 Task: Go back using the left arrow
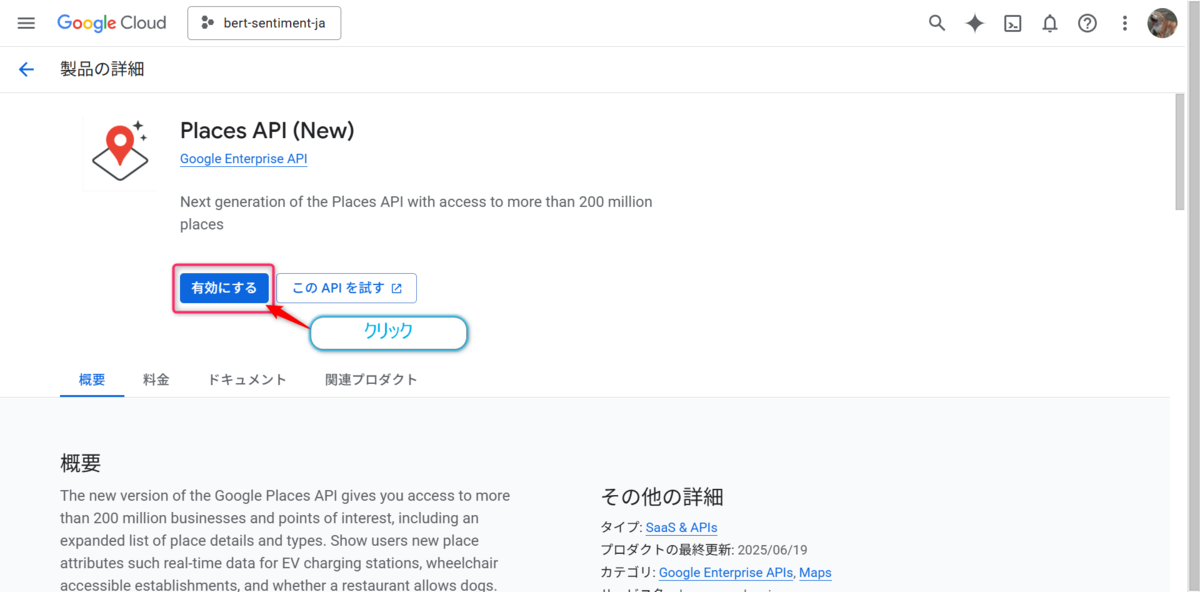tap(26, 69)
